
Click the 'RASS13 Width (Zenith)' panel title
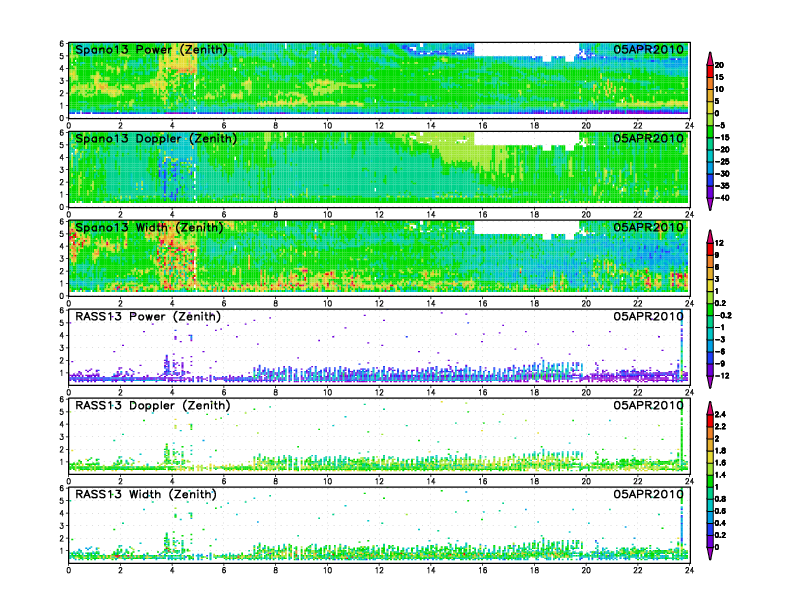(146, 494)
